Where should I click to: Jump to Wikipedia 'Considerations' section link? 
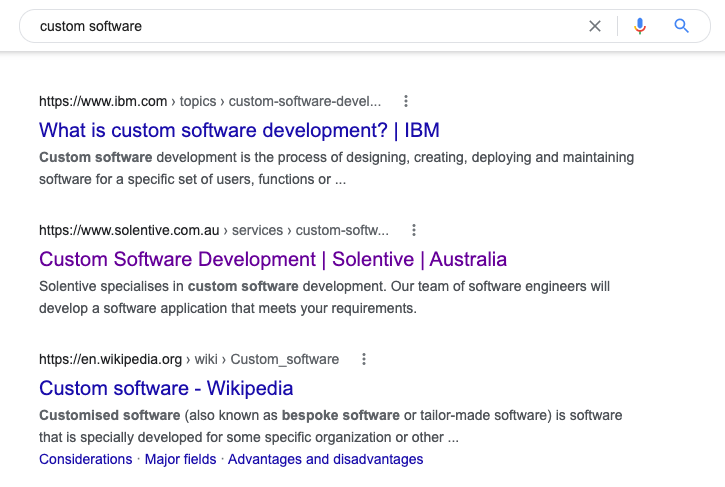click(x=86, y=459)
